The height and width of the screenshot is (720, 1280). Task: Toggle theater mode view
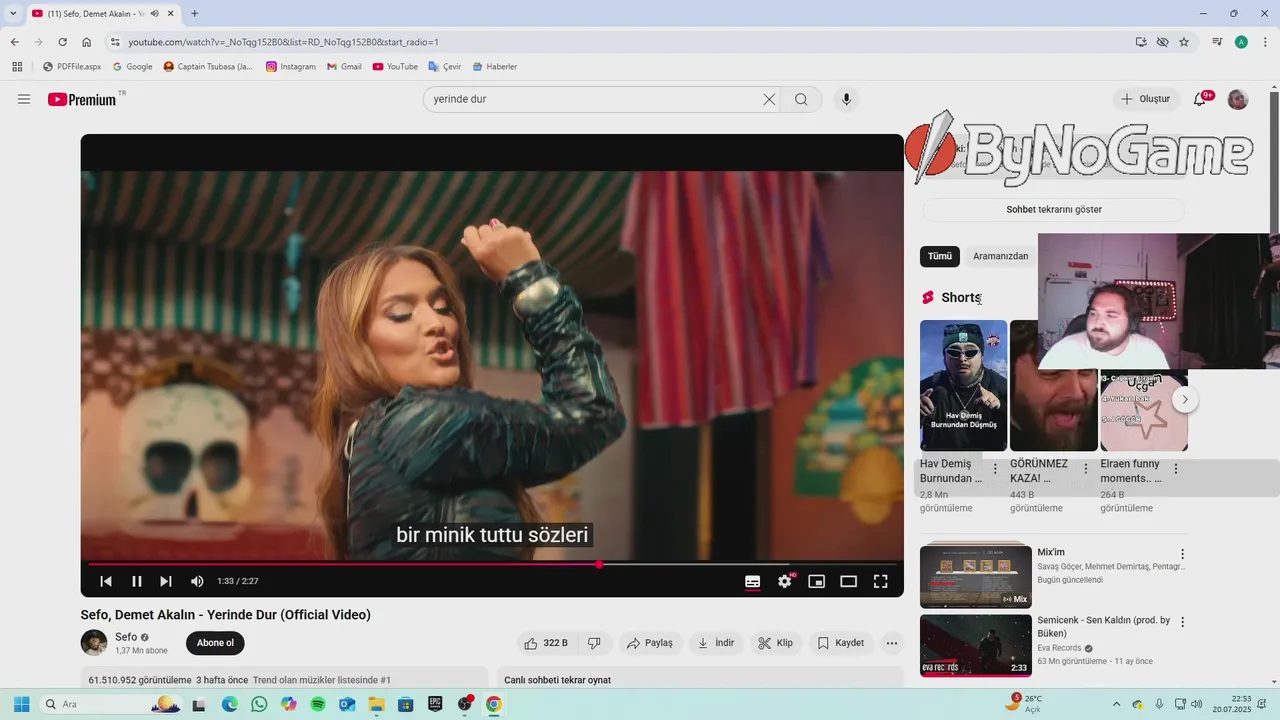pyautogui.click(x=849, y=581)
